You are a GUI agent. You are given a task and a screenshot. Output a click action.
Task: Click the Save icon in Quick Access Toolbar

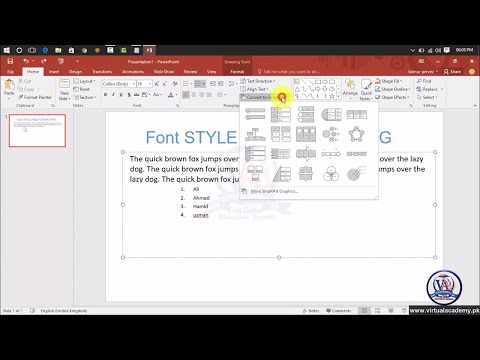tap(10, 61)
